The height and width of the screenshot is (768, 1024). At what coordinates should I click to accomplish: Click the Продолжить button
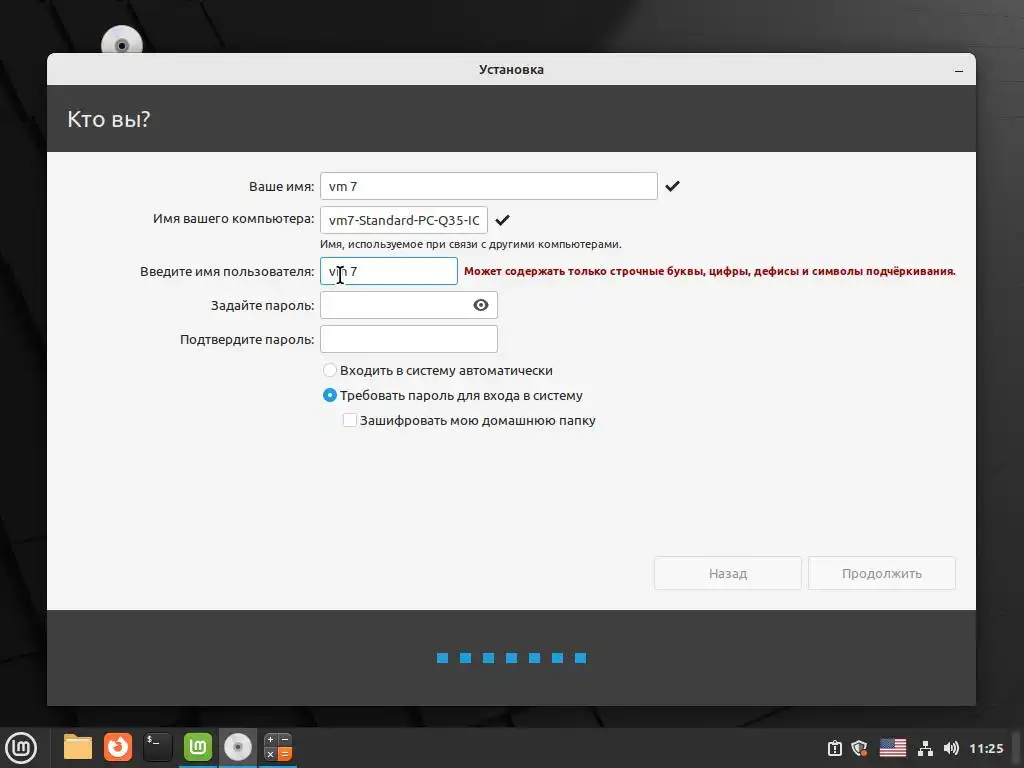(882, 573)
